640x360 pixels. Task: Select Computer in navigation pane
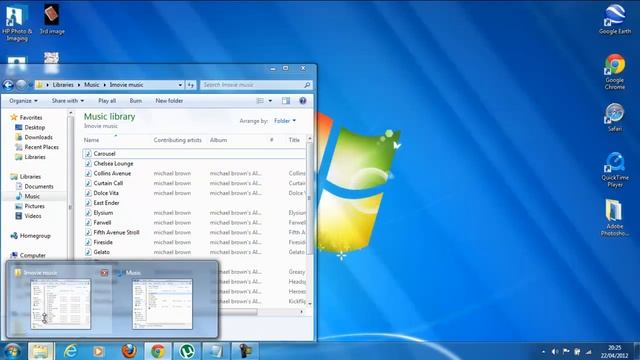coord(33,256)
